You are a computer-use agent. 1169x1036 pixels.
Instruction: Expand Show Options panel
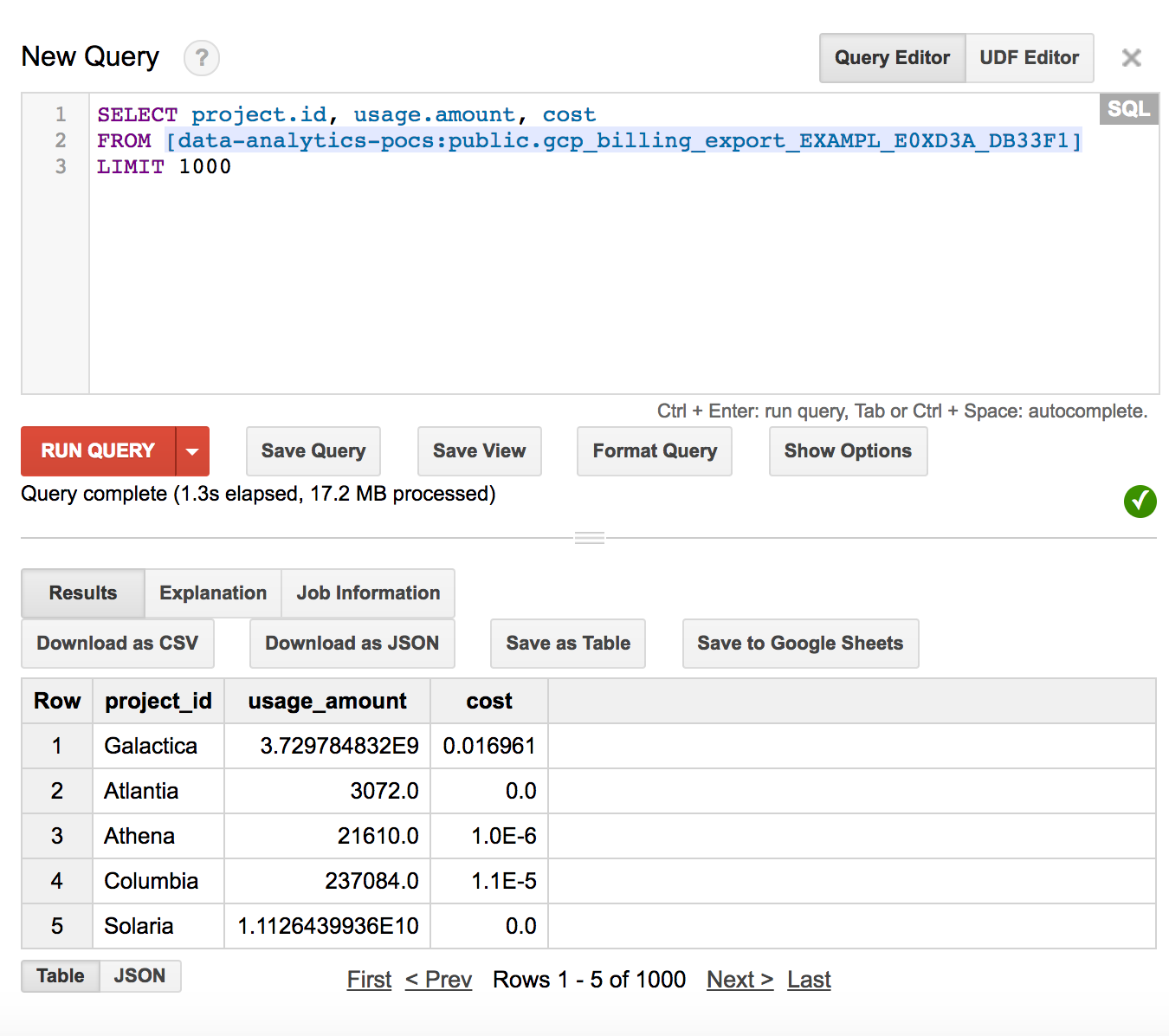(x=848, y=451)
